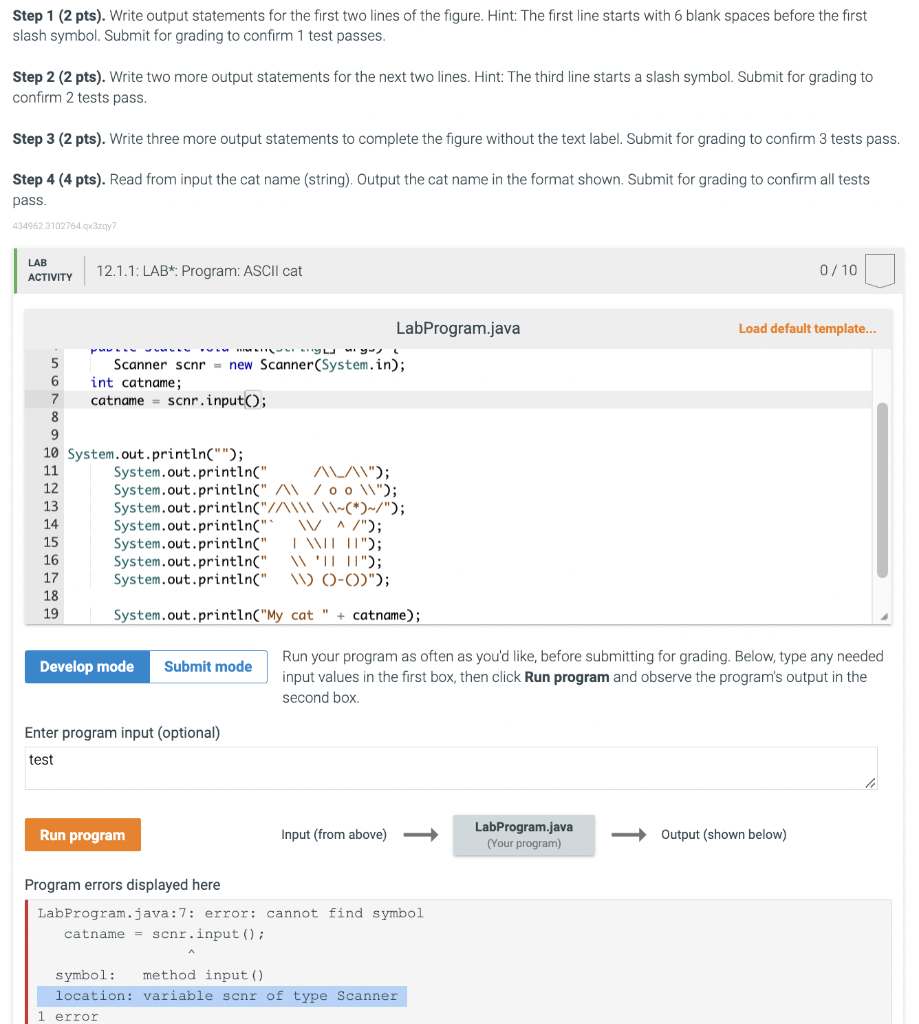Screen dimensions: 919x1024
Task: Click the score 0 / 10 text
Action: pos(838,270)
